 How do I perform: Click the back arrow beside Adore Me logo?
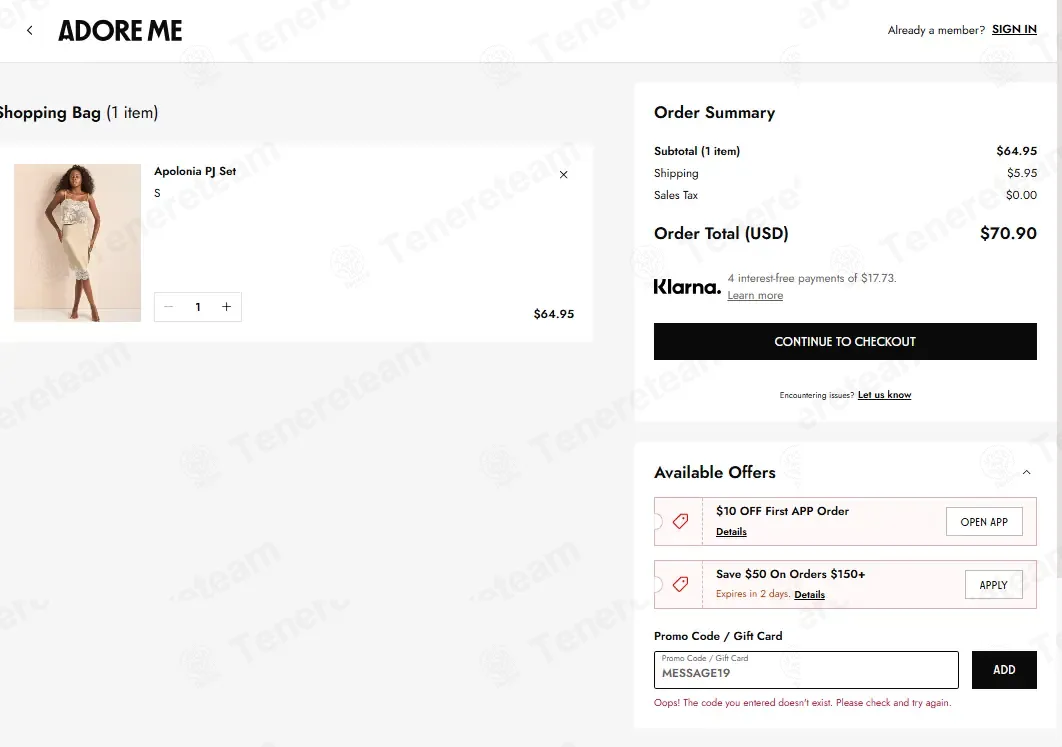pos(30,30)
